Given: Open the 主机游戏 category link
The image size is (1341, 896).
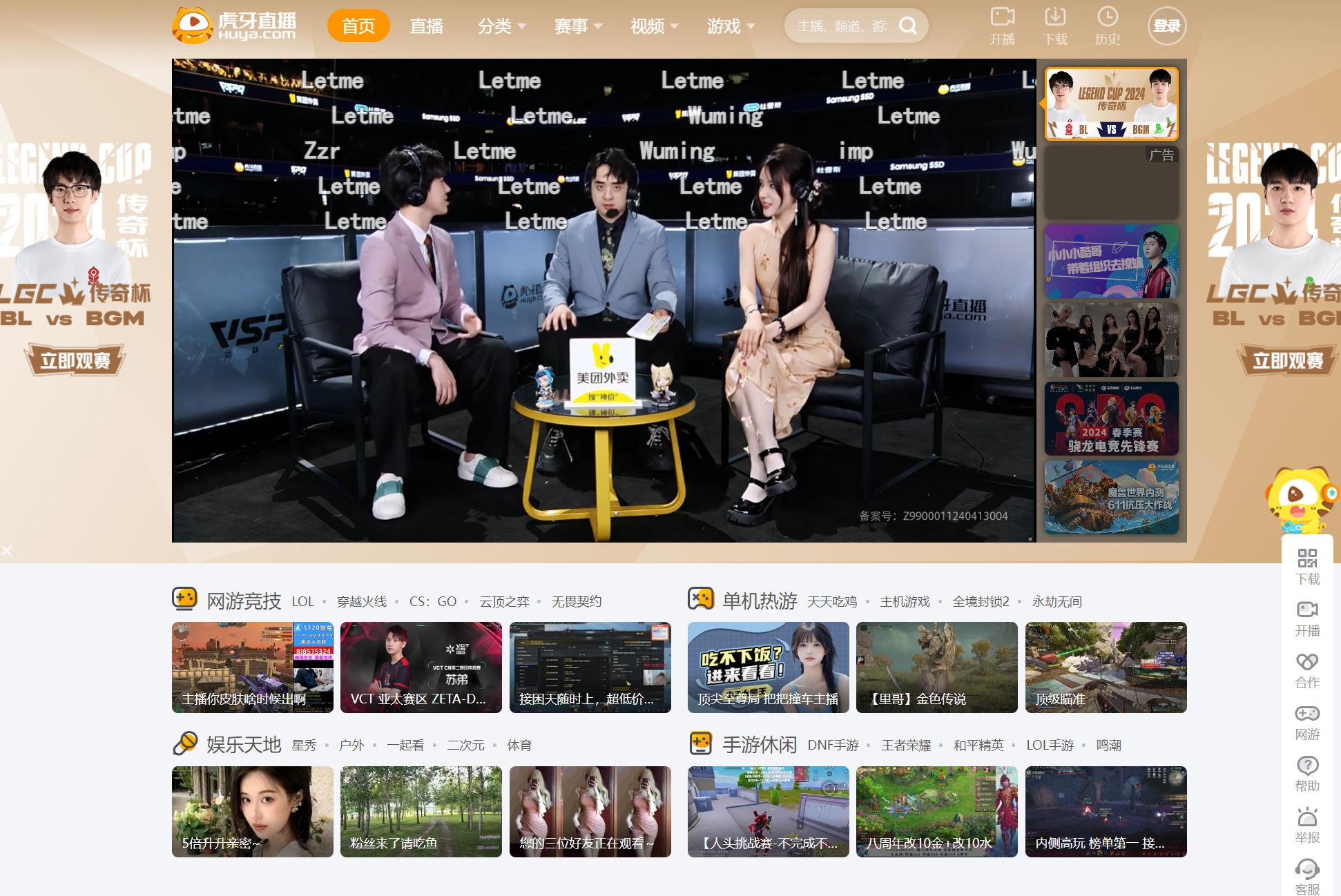Looking at the screenshot, I should 905,602.
